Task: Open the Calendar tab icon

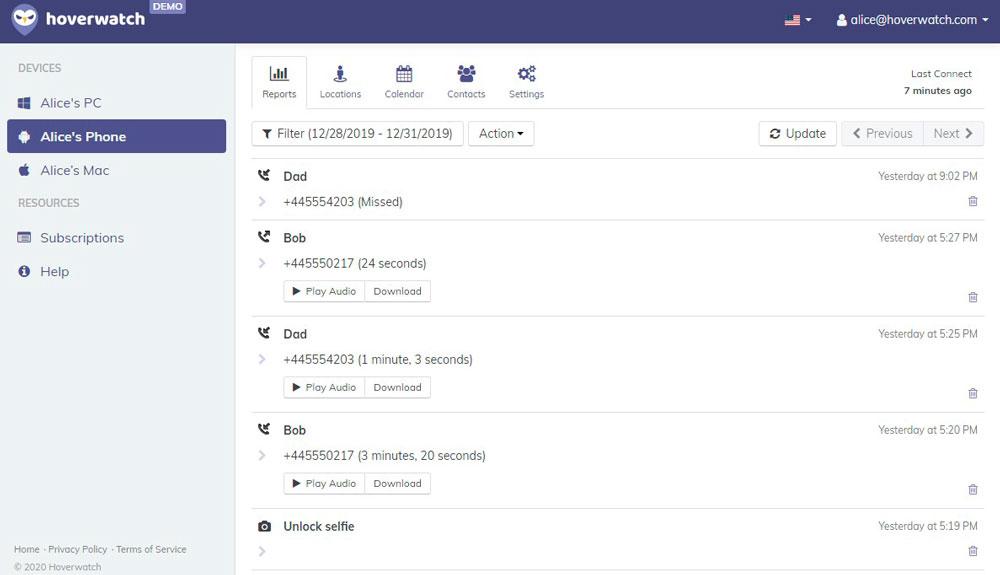Action: [x=404, y=74]
